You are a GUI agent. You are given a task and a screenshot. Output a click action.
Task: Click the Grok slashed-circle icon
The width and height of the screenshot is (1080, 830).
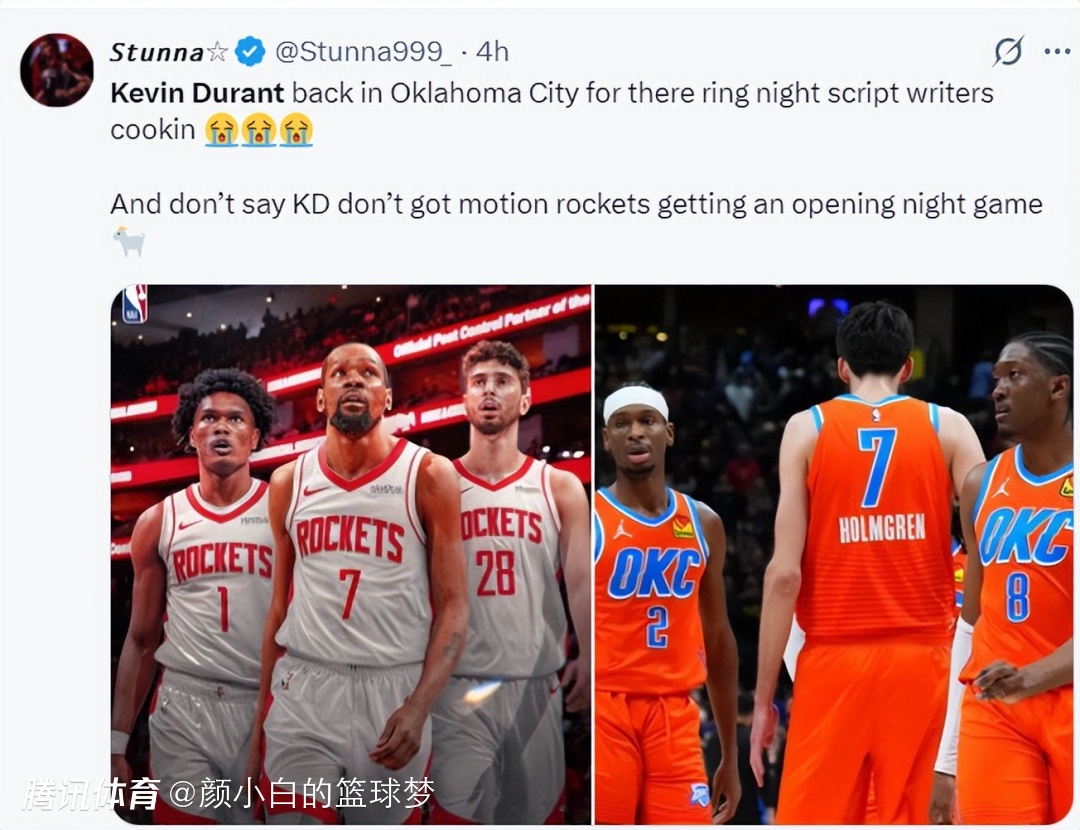[x=1008, y=51]
